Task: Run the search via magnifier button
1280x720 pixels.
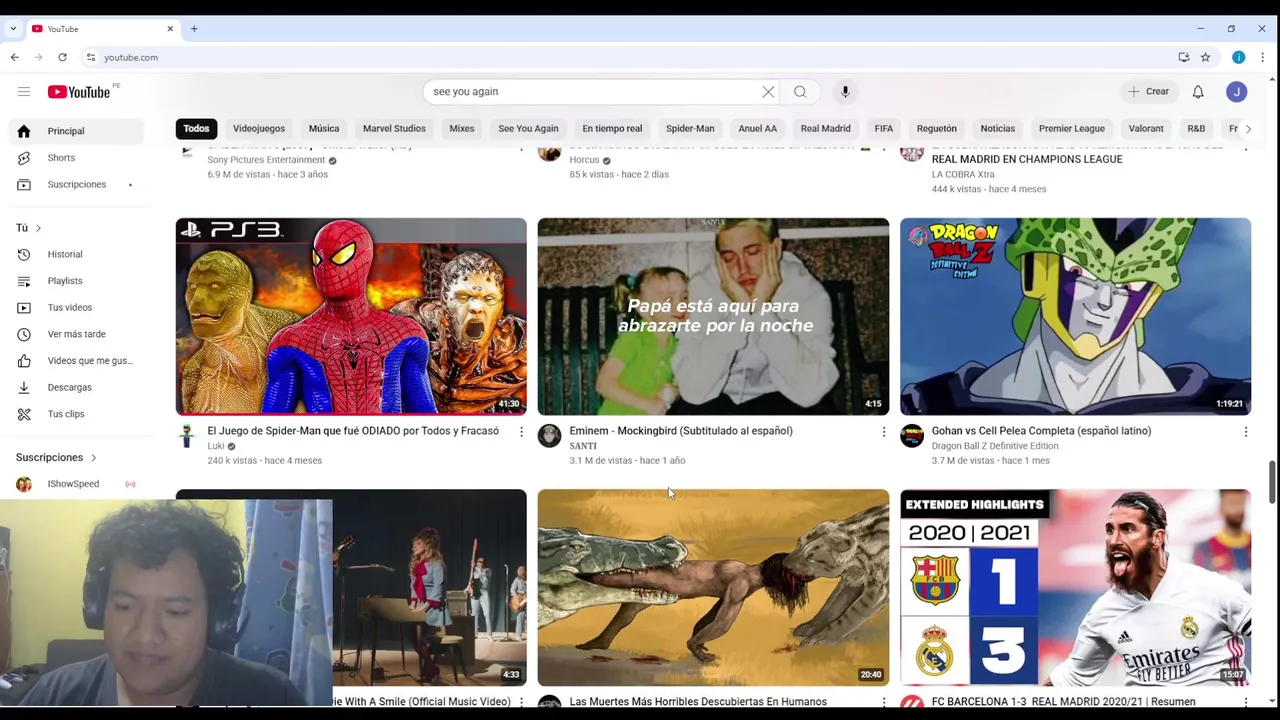Action: click(800, 92)
